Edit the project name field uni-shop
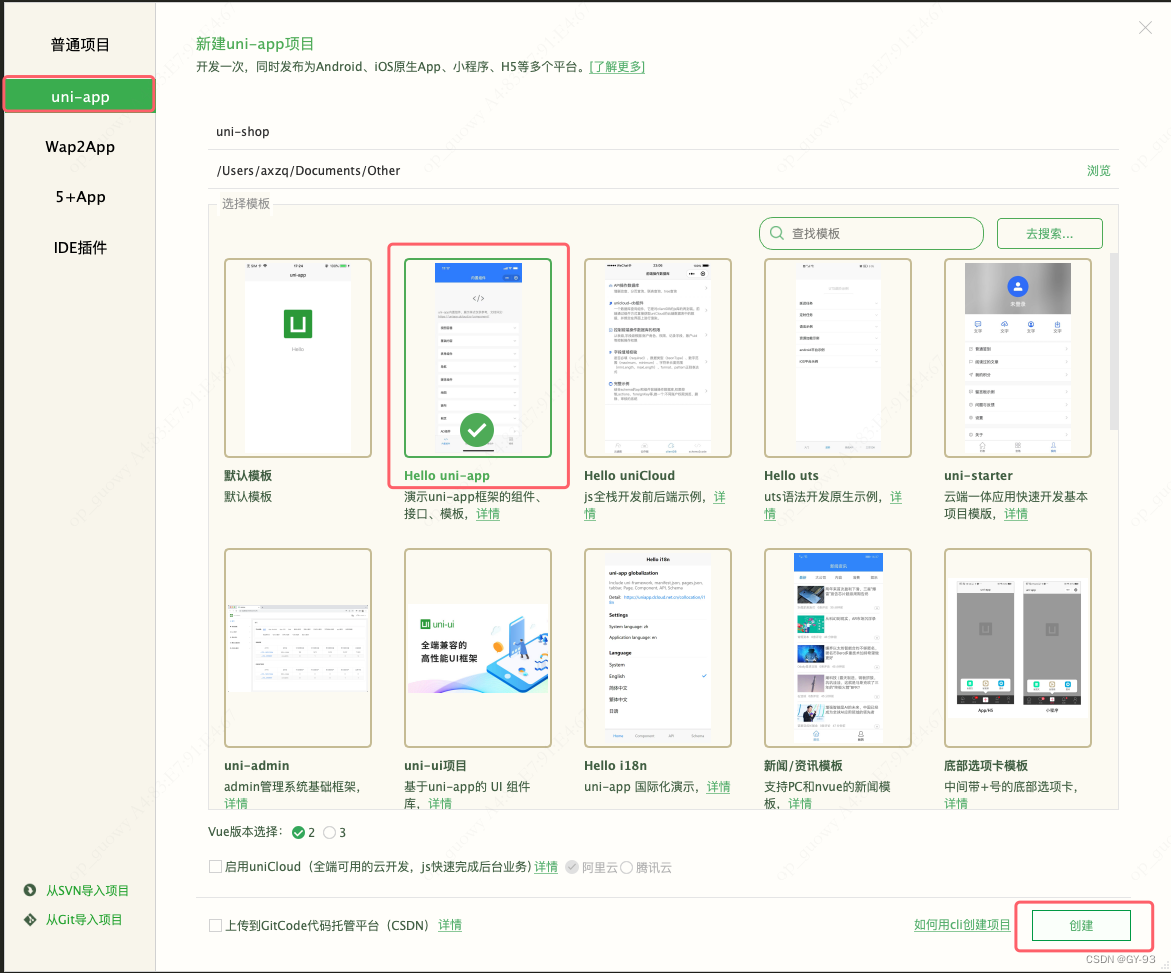The image size is (1171, 973). pyautogui.click(x=663, y=131)
